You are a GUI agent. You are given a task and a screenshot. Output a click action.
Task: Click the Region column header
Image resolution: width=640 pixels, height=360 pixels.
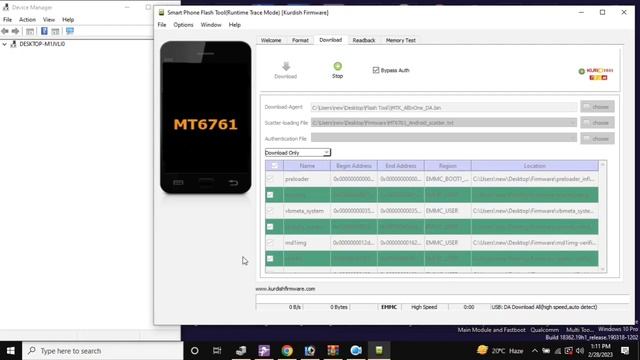point(448,166)
